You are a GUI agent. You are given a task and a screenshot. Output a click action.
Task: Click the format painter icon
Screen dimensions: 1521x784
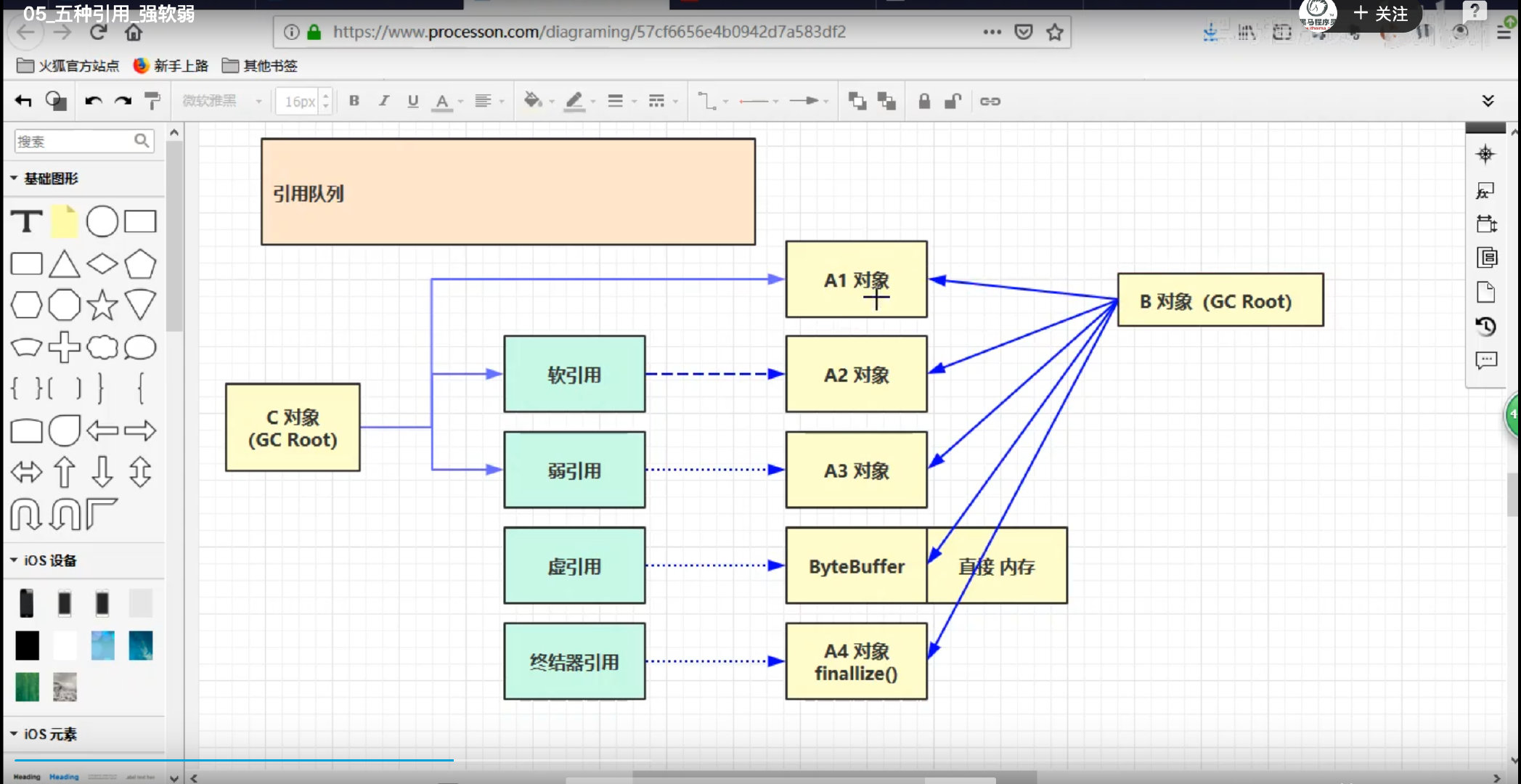click(152, 101)
